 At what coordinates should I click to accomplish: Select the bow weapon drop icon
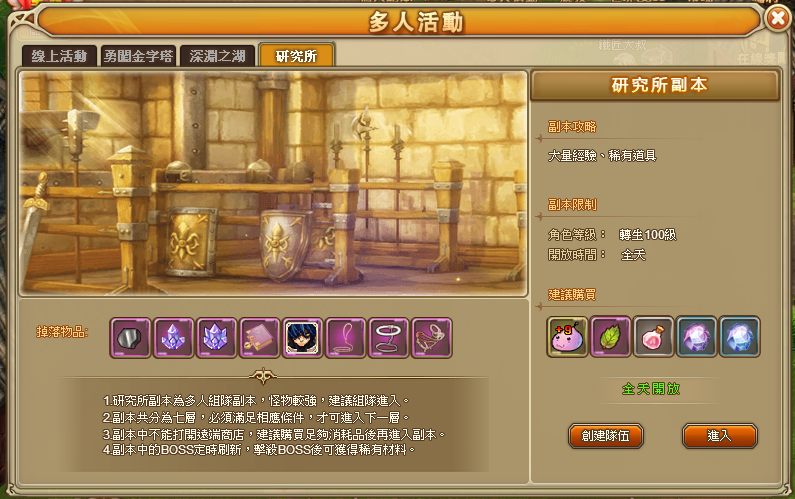coord(432,338)
